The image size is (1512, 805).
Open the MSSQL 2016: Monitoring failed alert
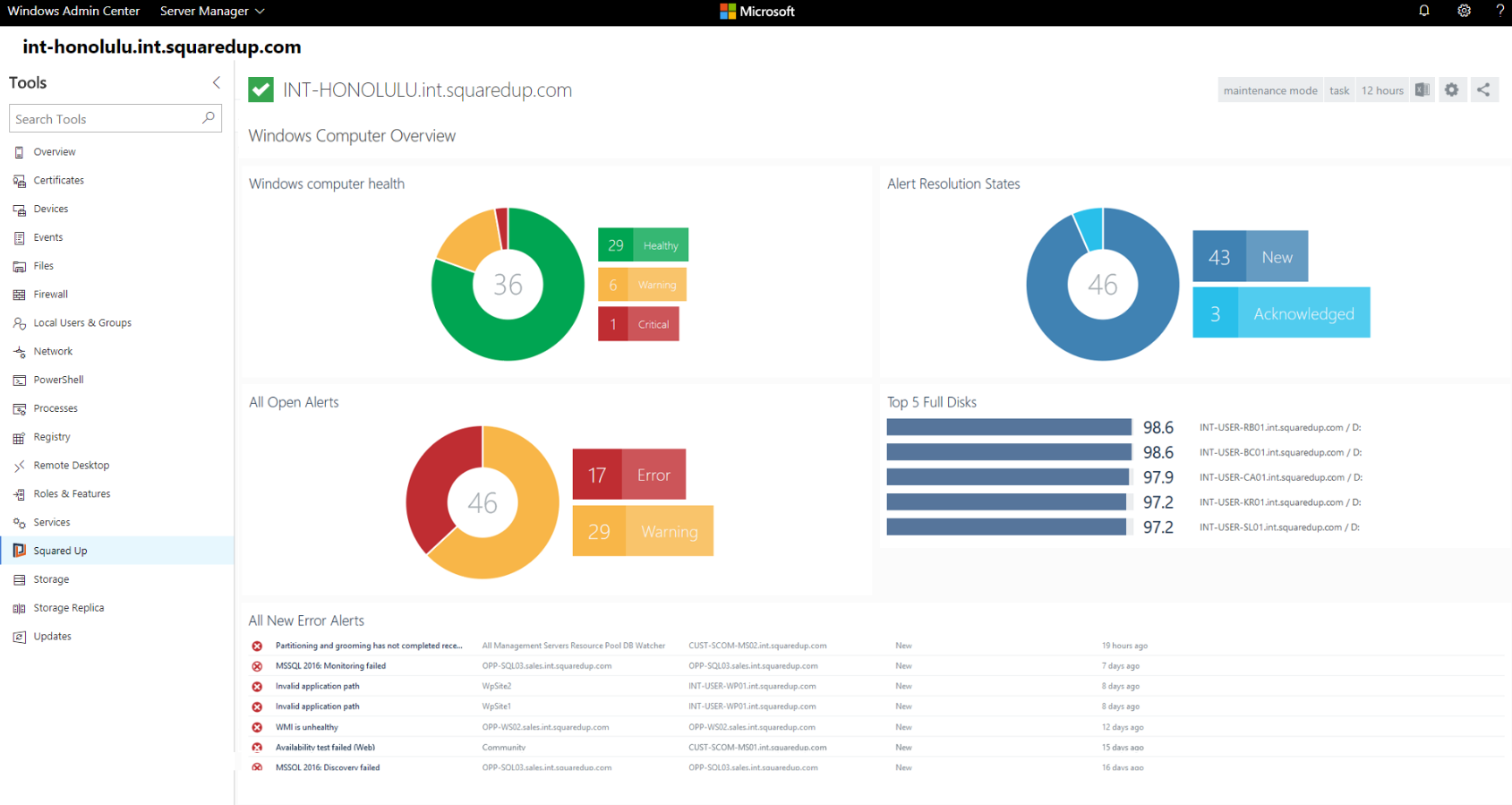tap(330, 665)
